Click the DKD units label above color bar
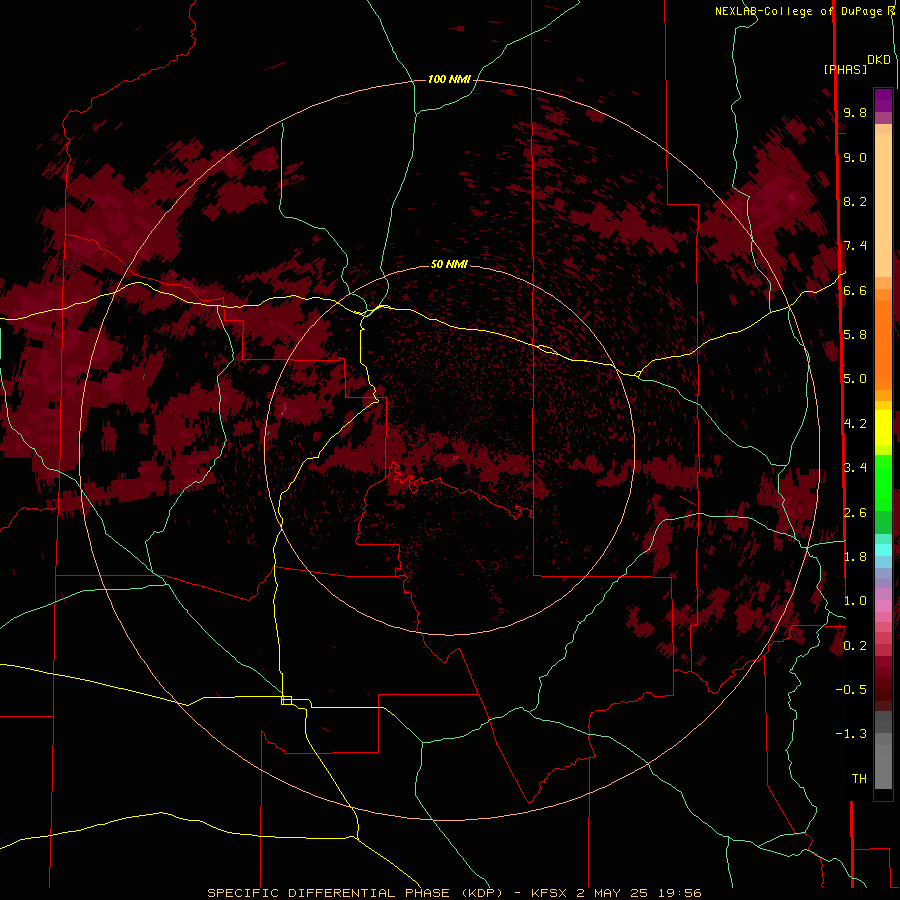Screen dimensions: 900x900 (879, 60)
